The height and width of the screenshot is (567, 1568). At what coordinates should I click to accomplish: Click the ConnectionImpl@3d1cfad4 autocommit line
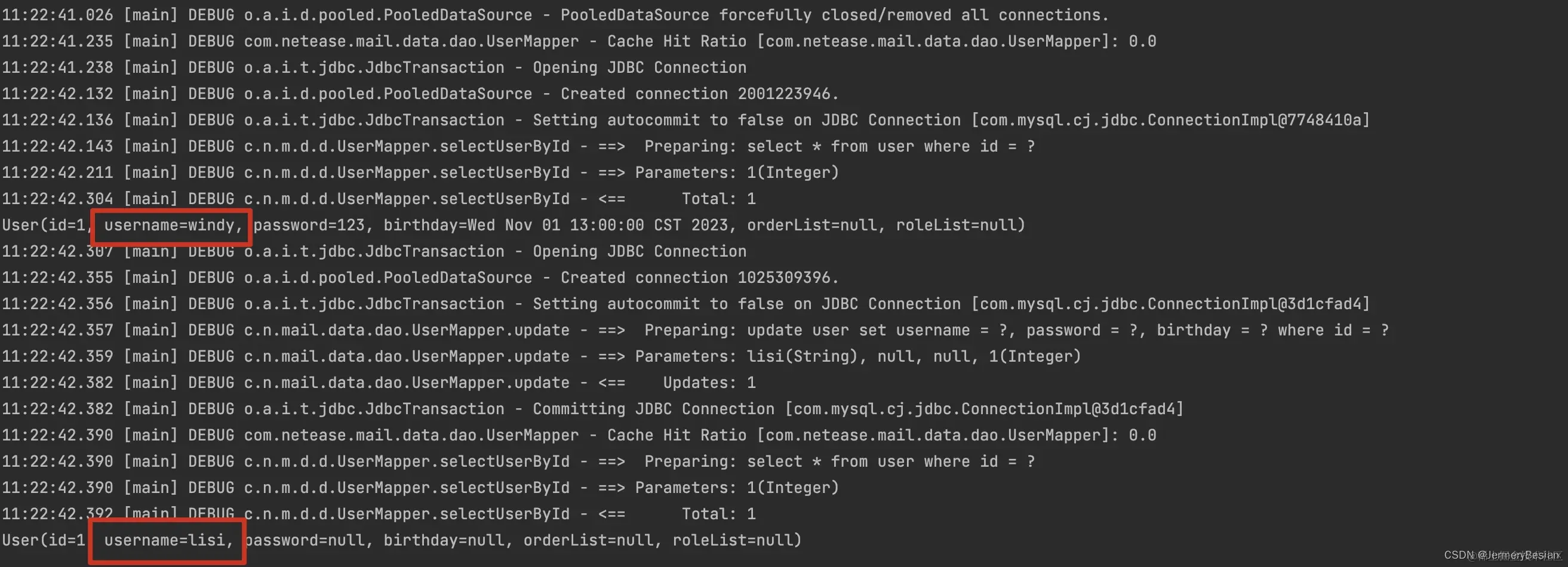[x=686, y=304]
